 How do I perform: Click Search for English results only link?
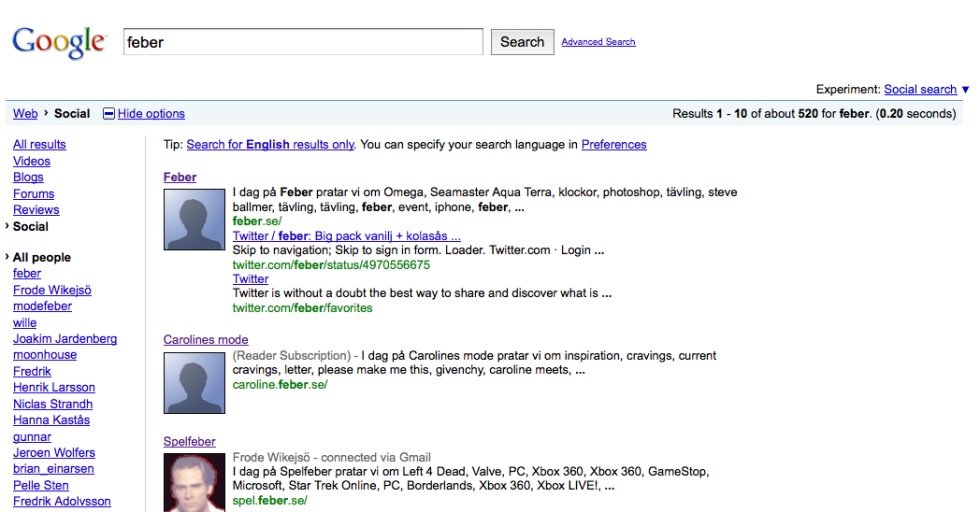pos(270,145)
